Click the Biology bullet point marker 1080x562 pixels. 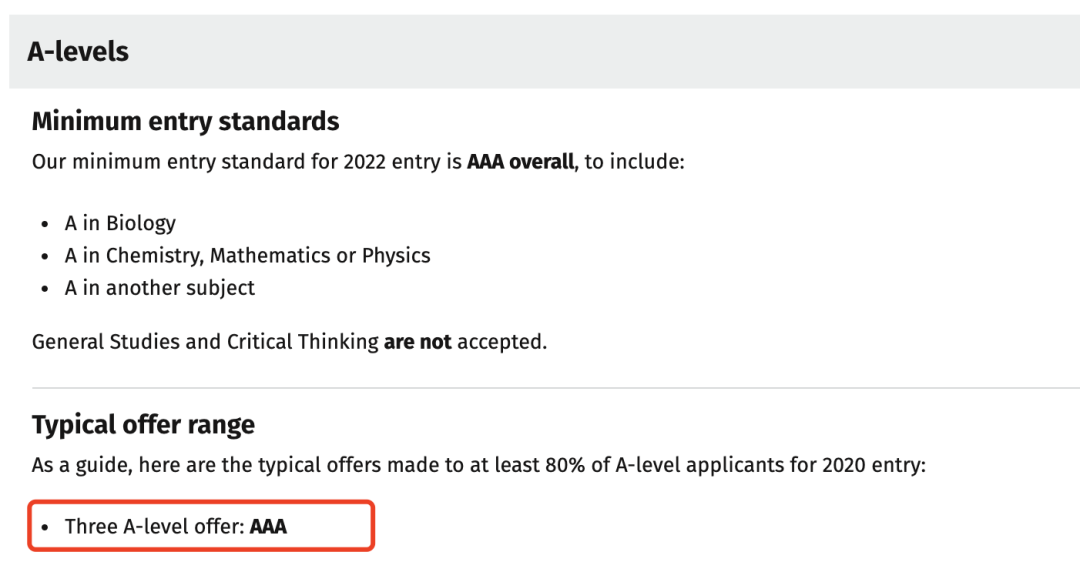pyautogui.click(x=45, y=224)
